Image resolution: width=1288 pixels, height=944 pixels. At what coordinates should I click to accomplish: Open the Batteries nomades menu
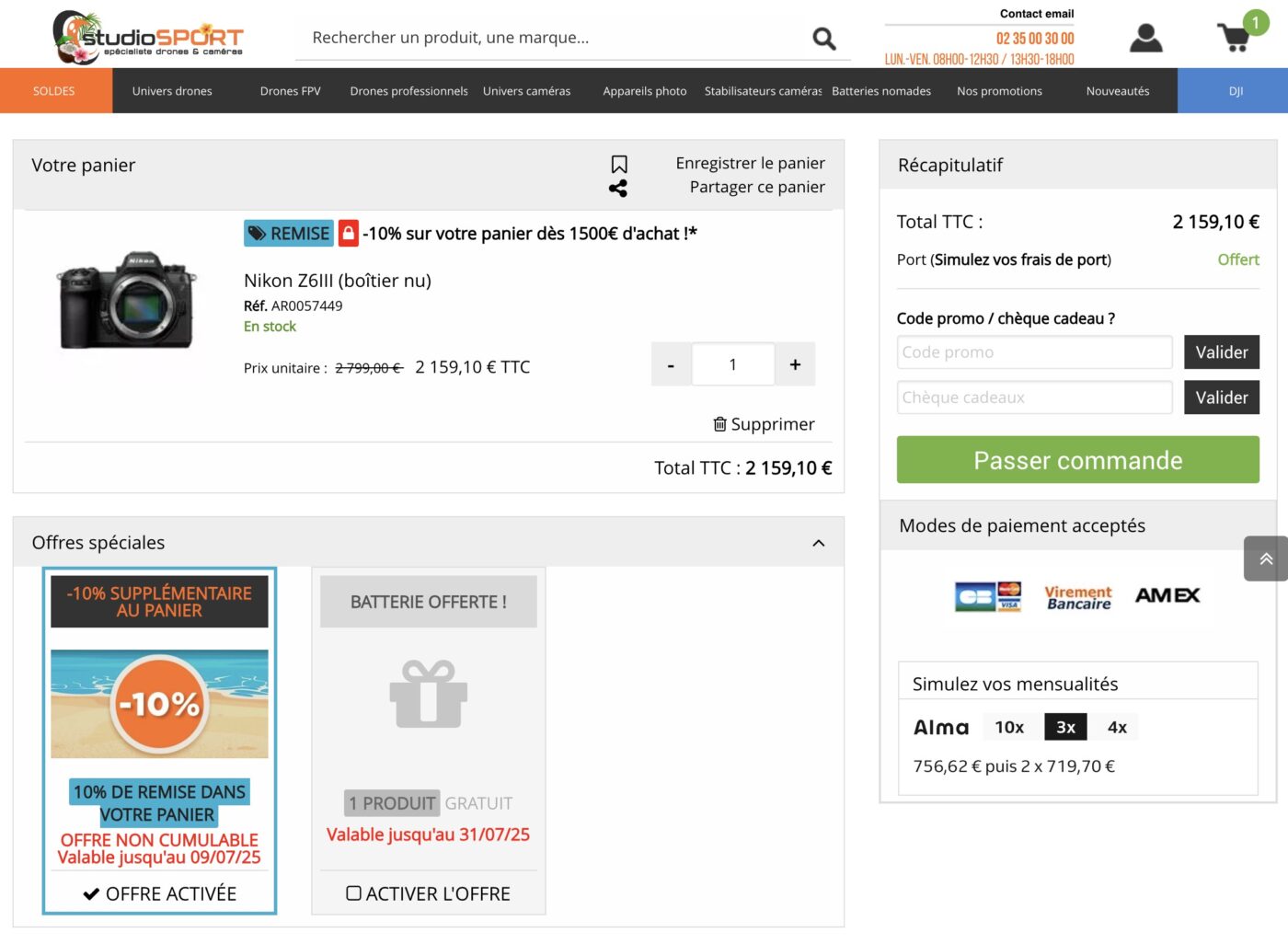point(881,91)
